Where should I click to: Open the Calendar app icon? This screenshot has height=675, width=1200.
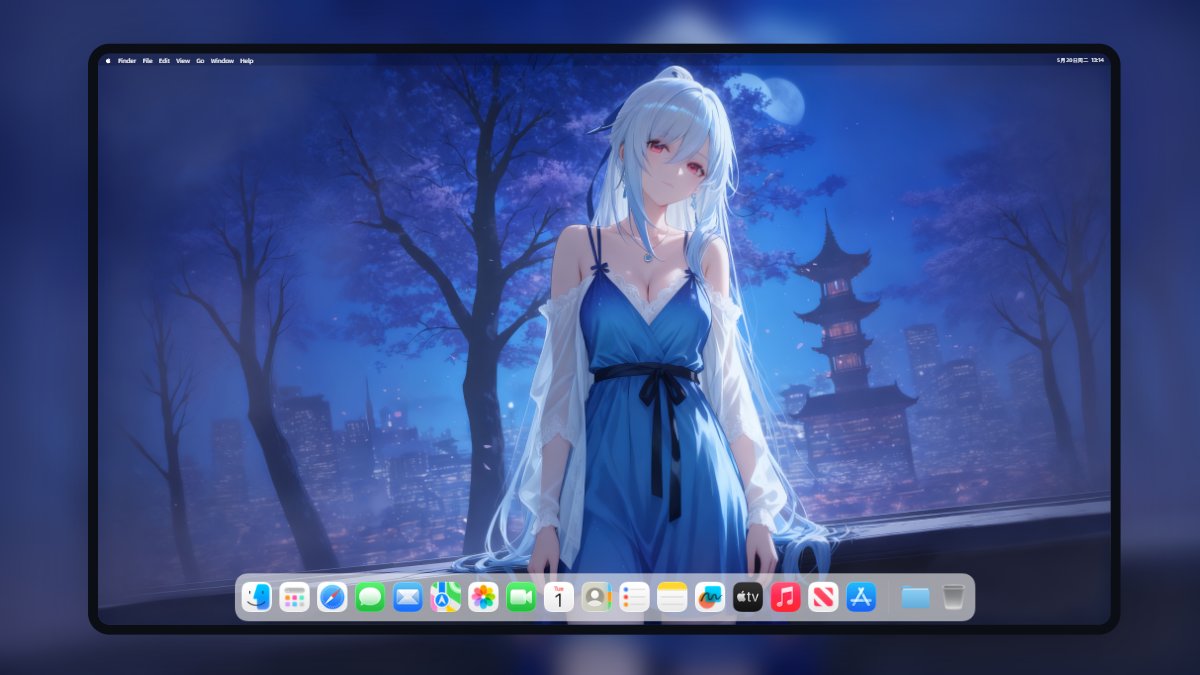[559, 597]
